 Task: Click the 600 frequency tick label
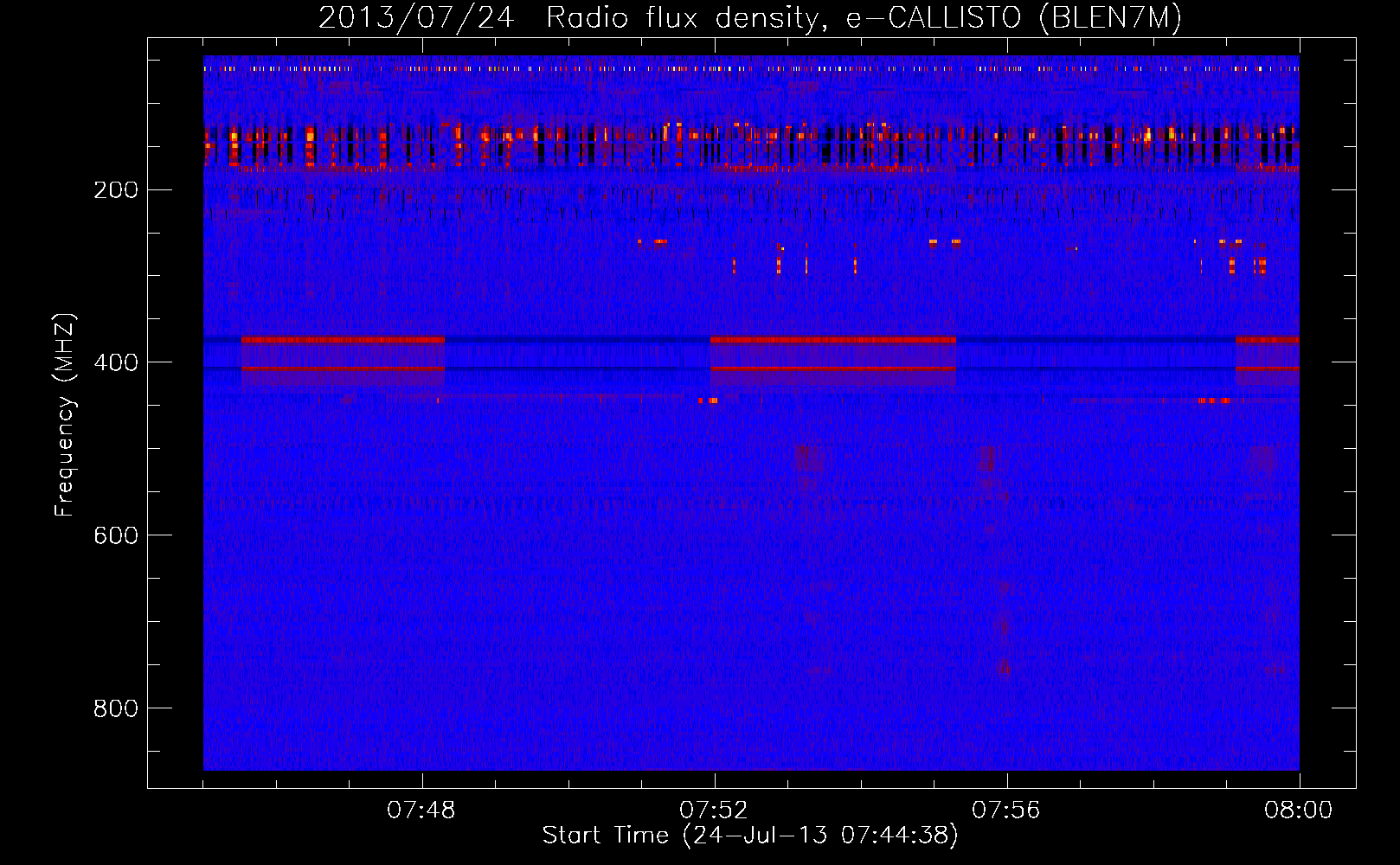coord(116,535)
